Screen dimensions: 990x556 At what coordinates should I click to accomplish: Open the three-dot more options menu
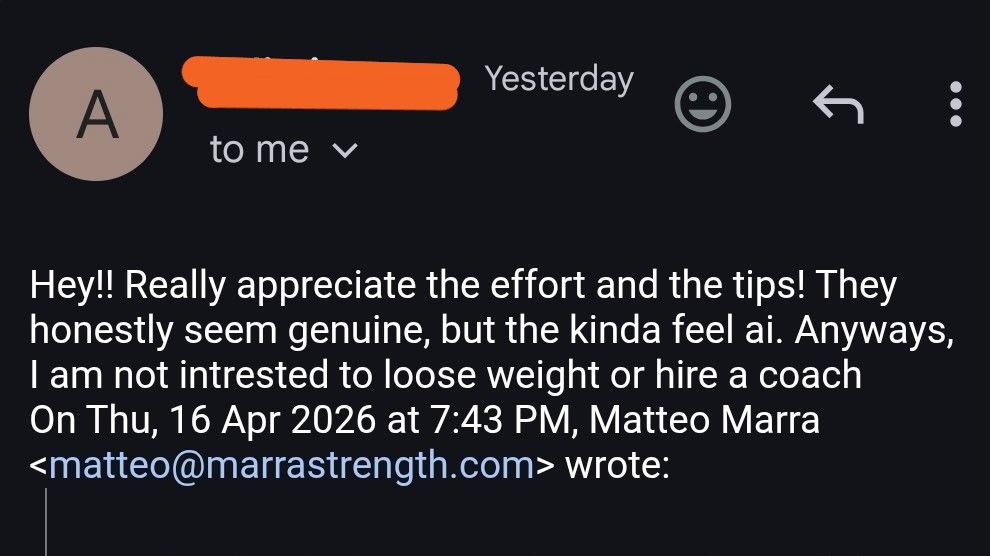pos(956,104)
